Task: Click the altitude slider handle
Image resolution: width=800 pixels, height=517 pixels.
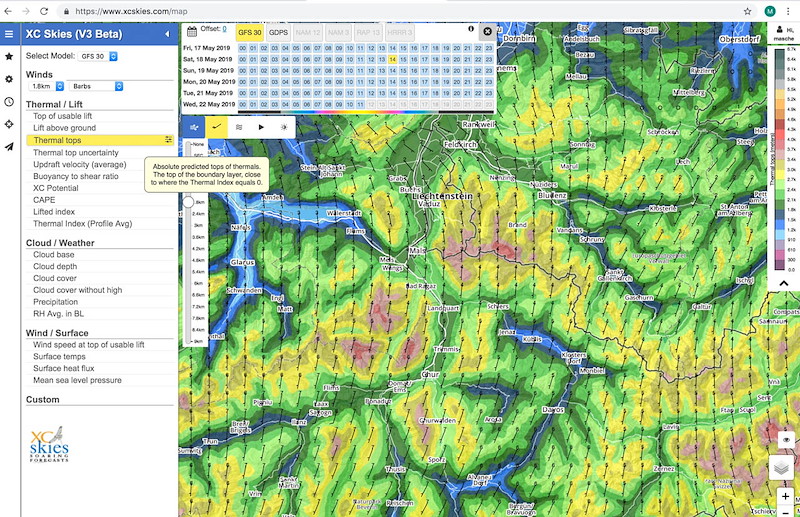Action: [188, 202]
